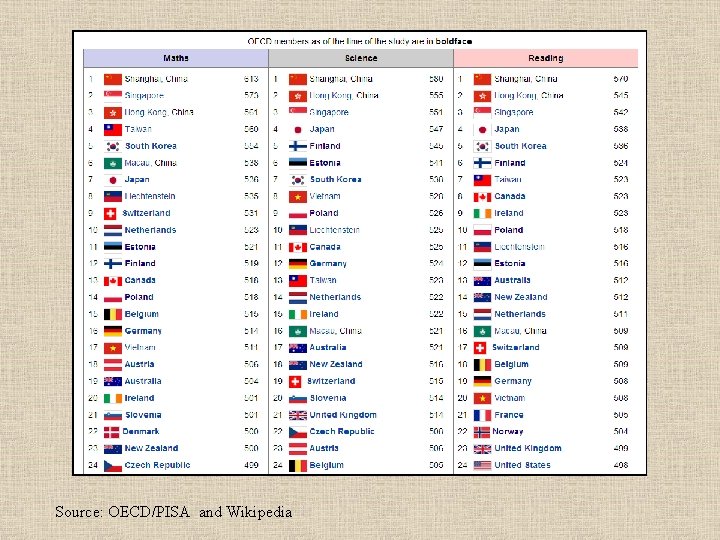Open United Kingdom link in Science column
Viewport: 720px width, 540px height.
tap(343, 415)
